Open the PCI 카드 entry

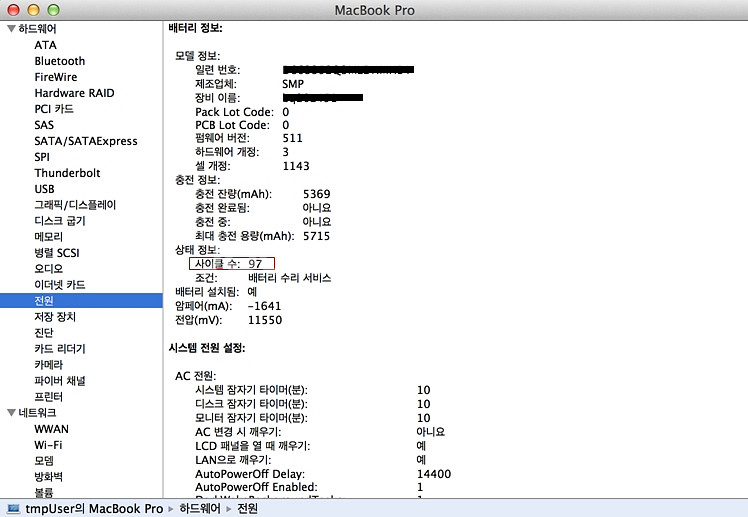pyautogui.click(x=54, y=109)
